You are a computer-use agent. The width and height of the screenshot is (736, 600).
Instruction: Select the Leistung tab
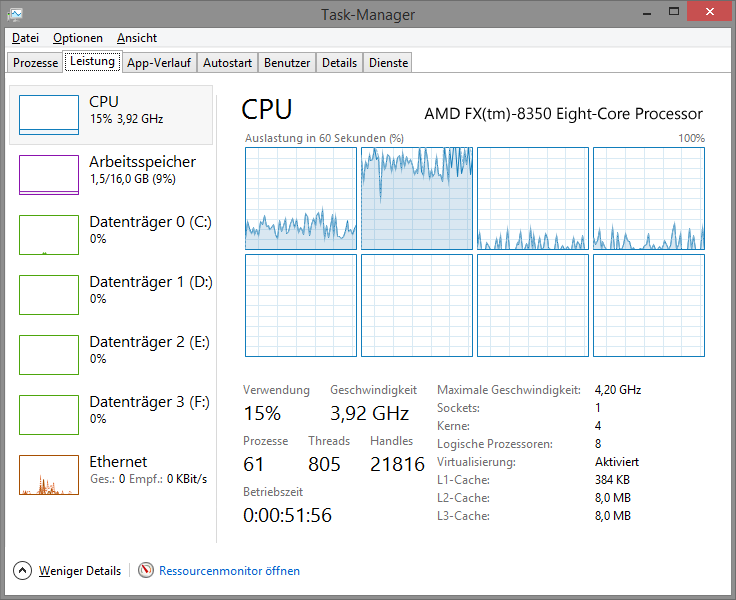pos(92,62)
